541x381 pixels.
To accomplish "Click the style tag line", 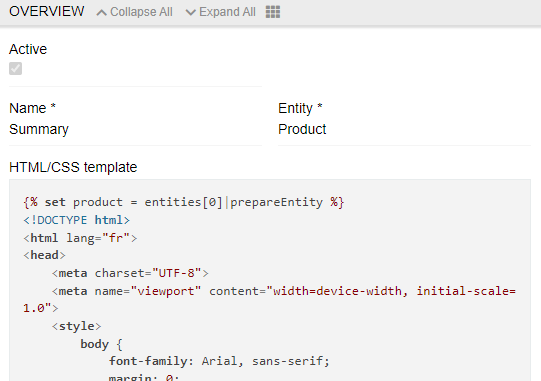I will 76,326.
